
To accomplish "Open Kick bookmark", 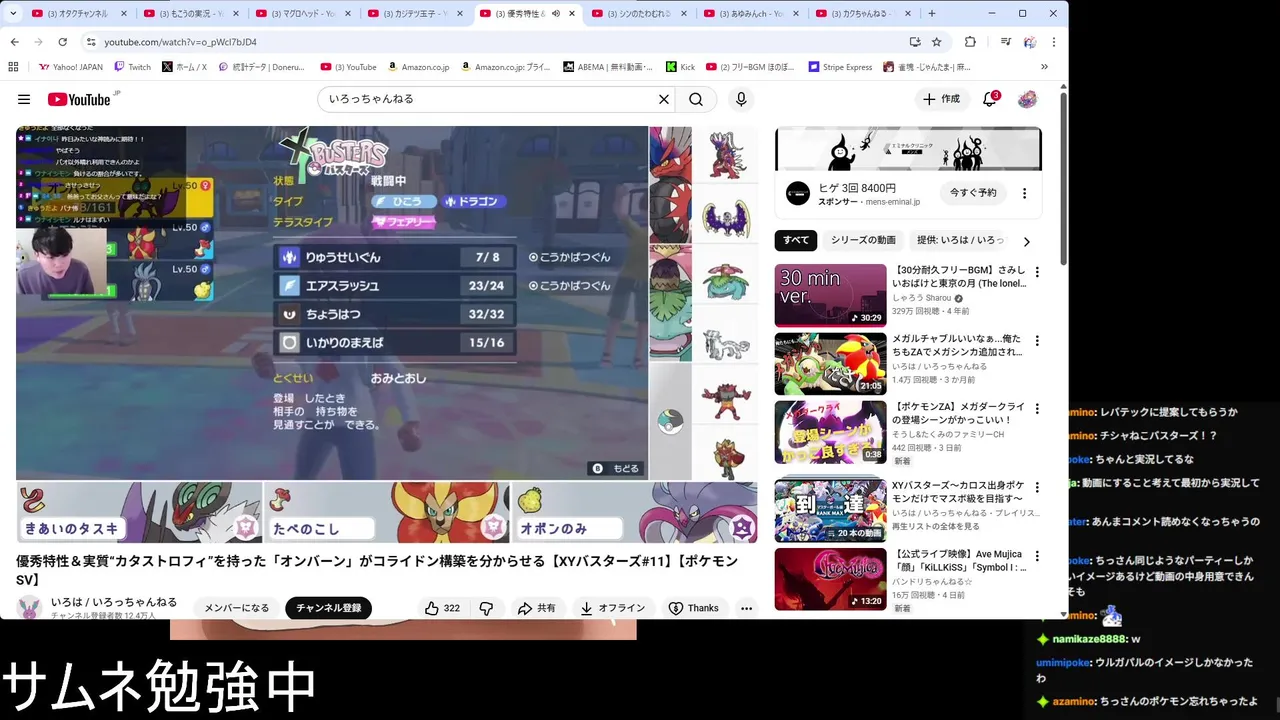I will [x=679, y=67].
